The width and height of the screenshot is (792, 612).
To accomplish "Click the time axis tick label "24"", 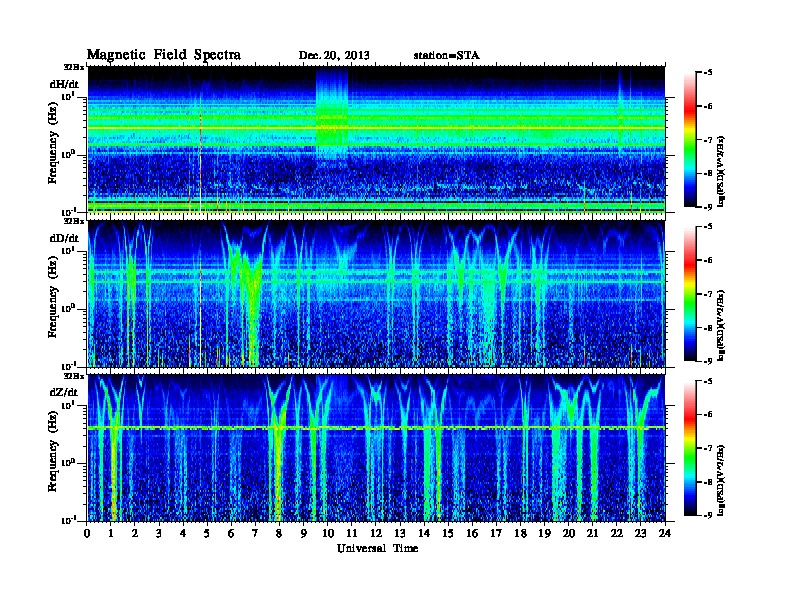I will (665, 533).
